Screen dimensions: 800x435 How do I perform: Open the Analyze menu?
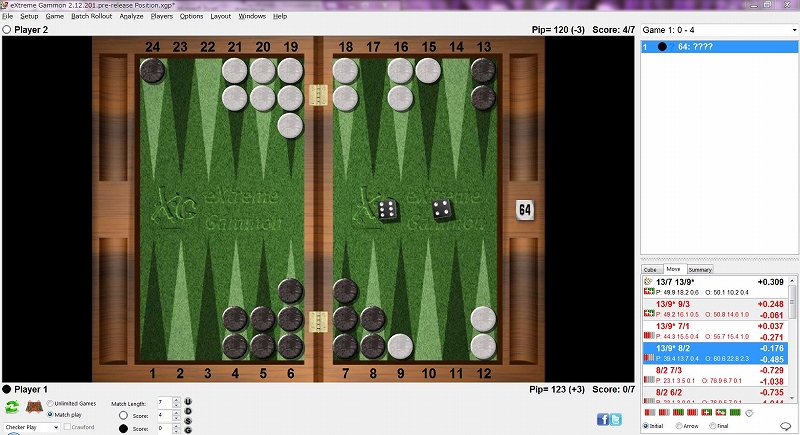click(131, 16)
